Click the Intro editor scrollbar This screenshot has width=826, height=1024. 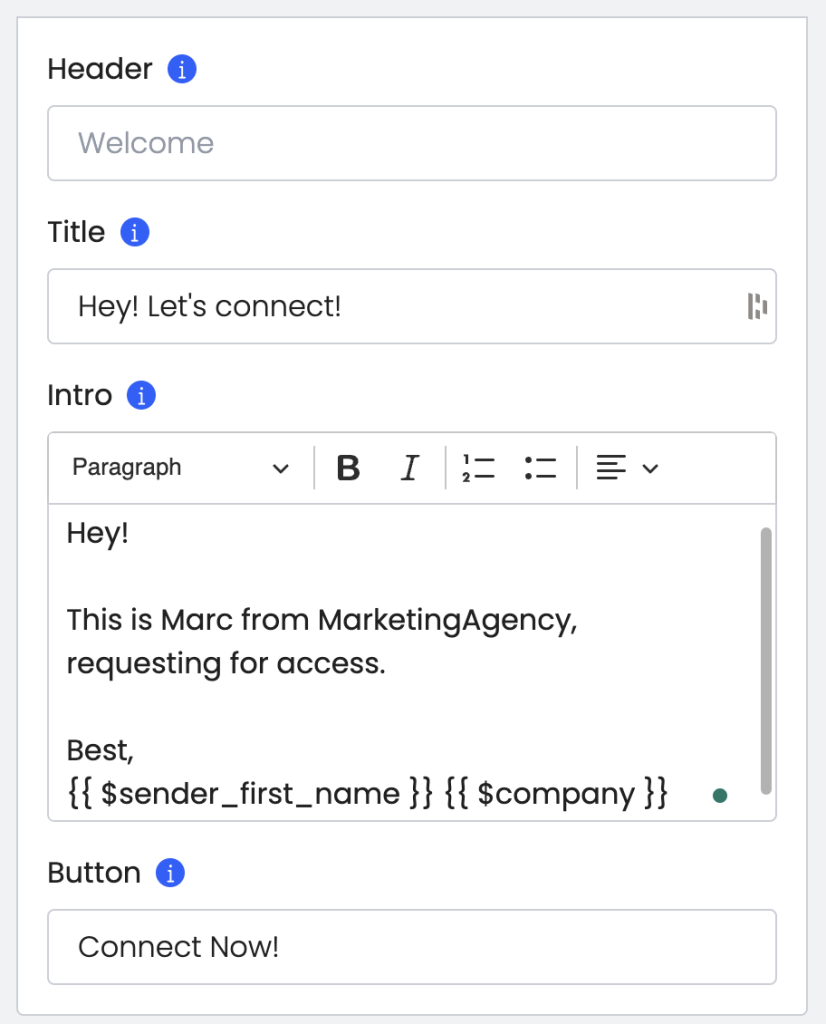click(x=766, y=660)
